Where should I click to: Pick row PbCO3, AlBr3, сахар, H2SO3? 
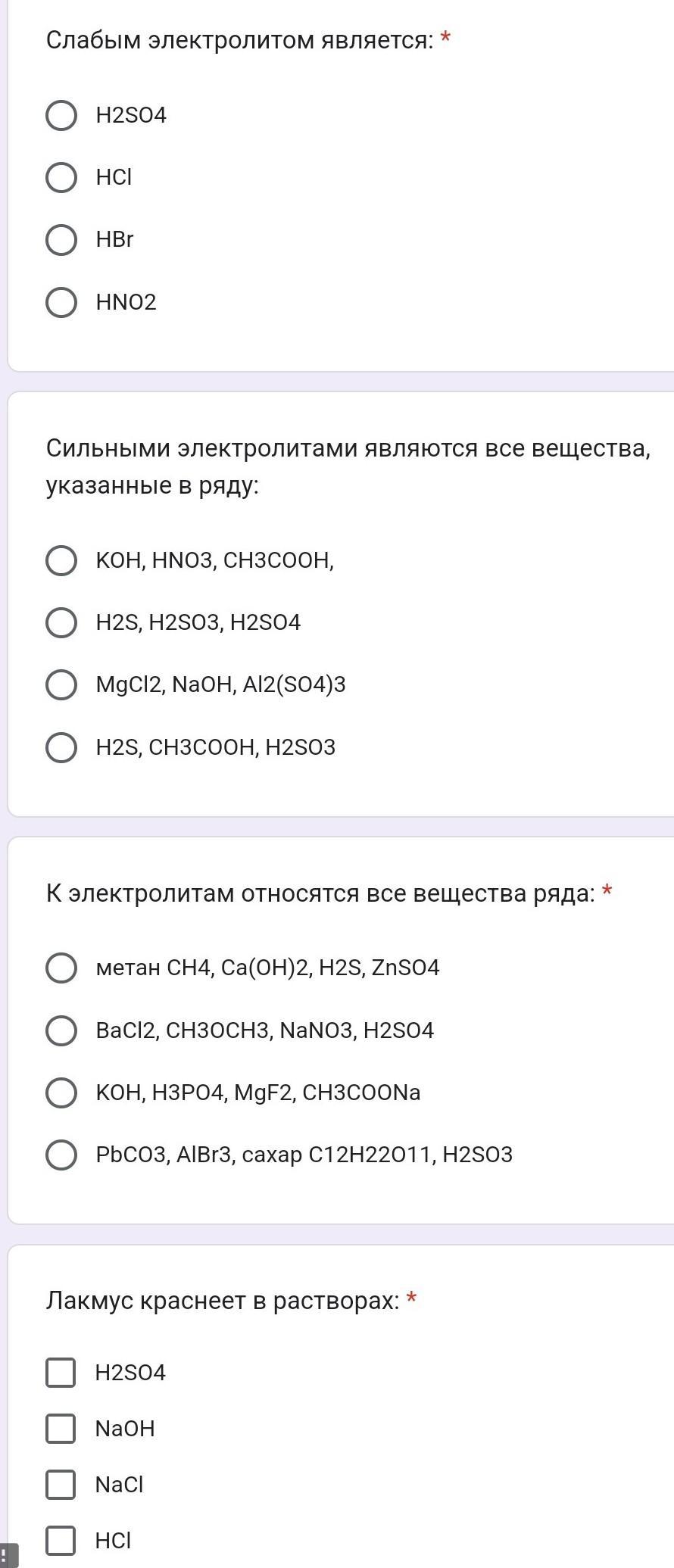[61, 1155]
